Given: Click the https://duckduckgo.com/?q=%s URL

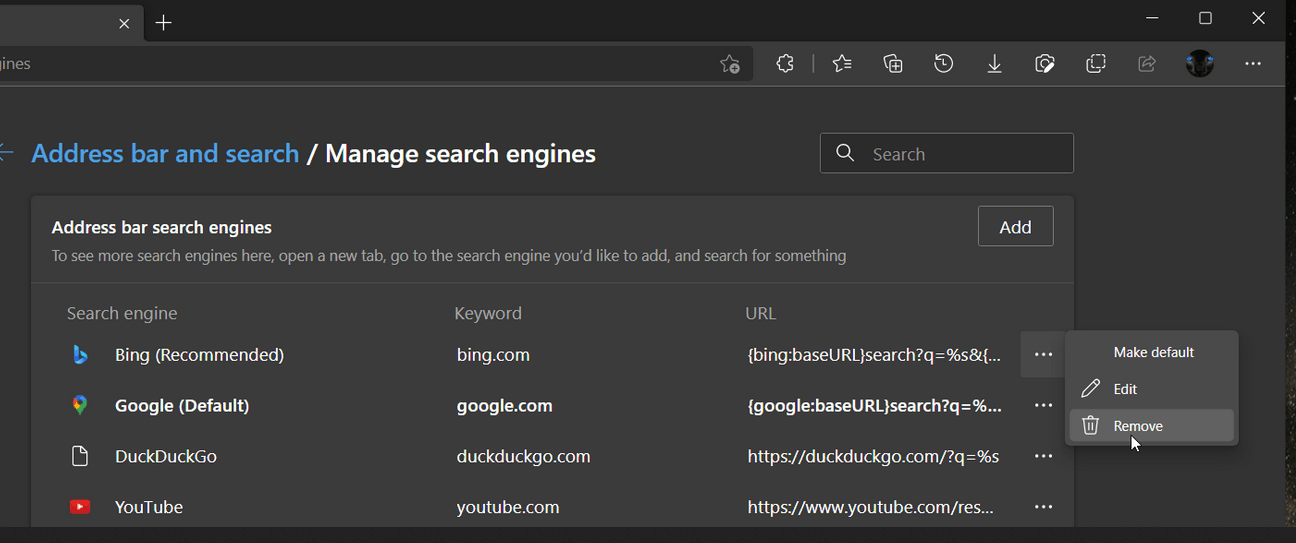Looking at the screenshot, I should (873, 456).
